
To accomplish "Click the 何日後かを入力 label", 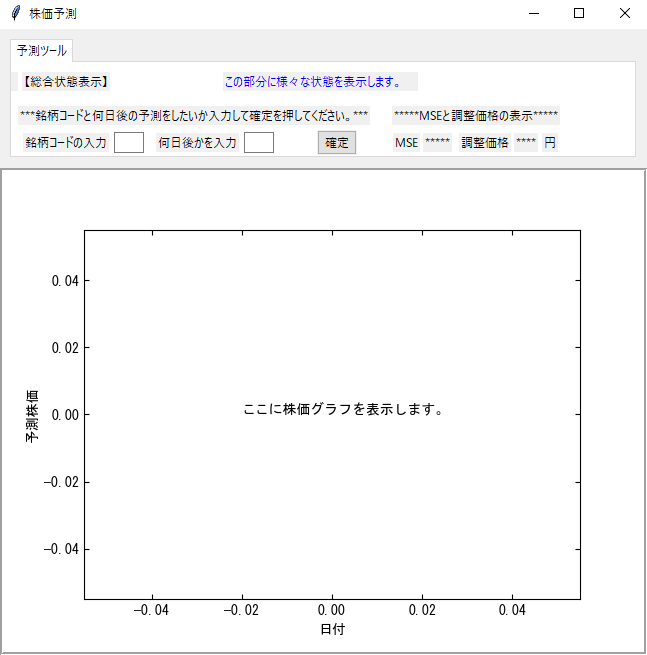I will pyautogui.click(x=197, y=143).
